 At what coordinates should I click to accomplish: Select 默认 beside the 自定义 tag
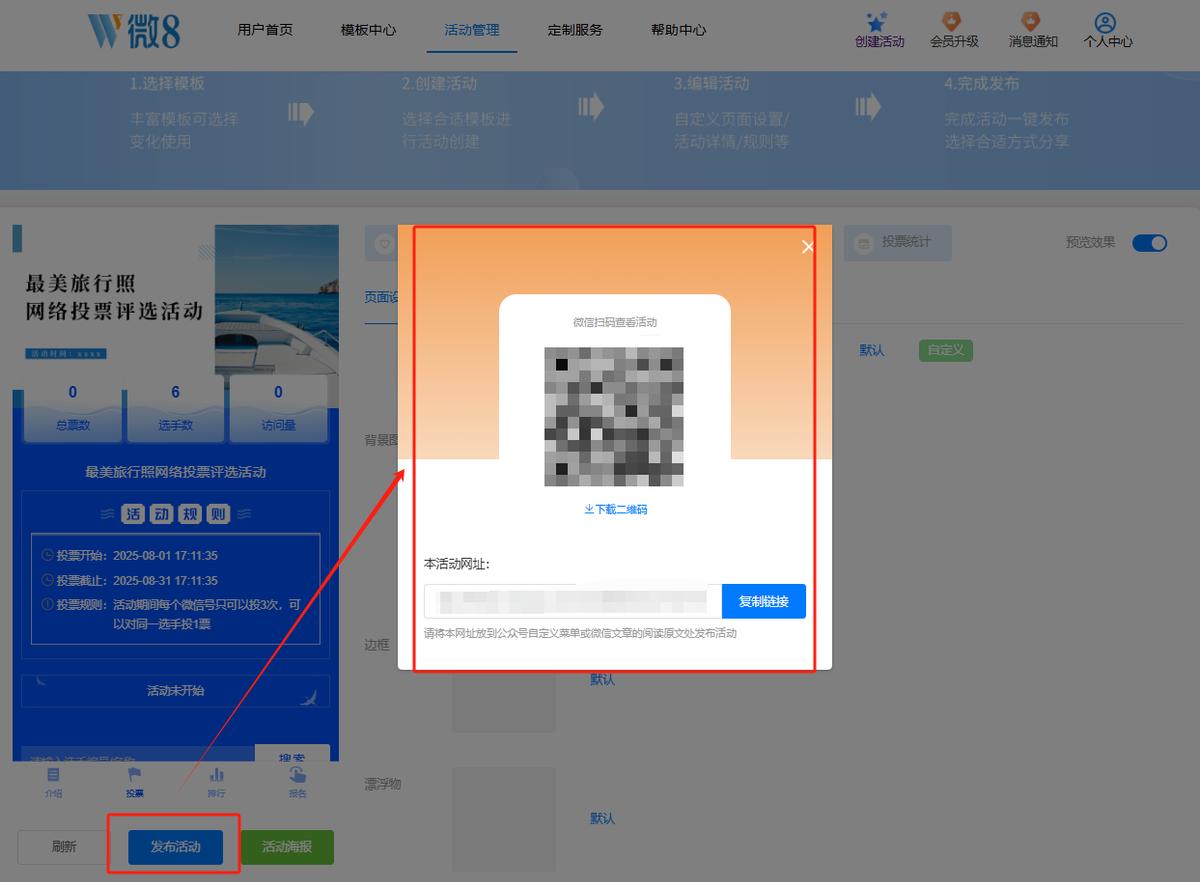click(x=872, y=350)
